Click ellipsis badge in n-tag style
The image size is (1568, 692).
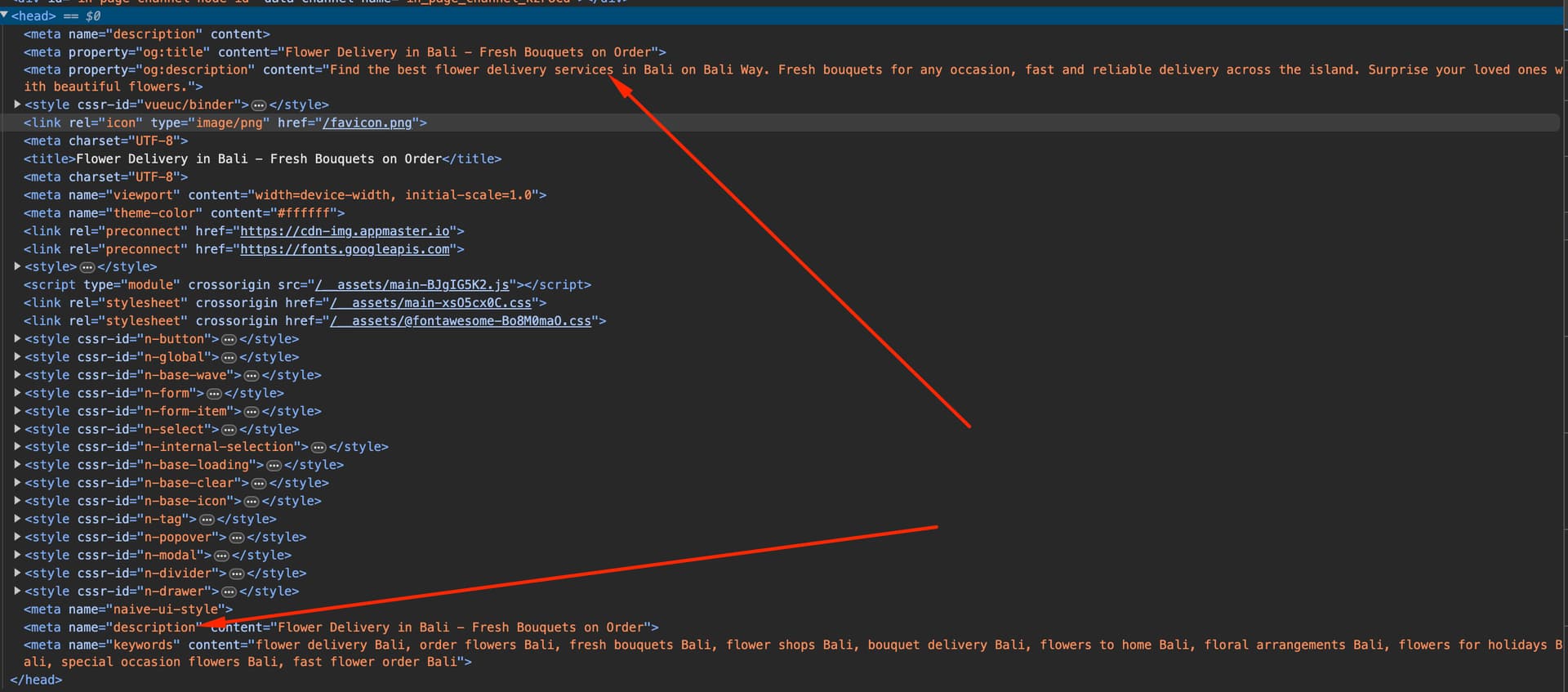207,520
